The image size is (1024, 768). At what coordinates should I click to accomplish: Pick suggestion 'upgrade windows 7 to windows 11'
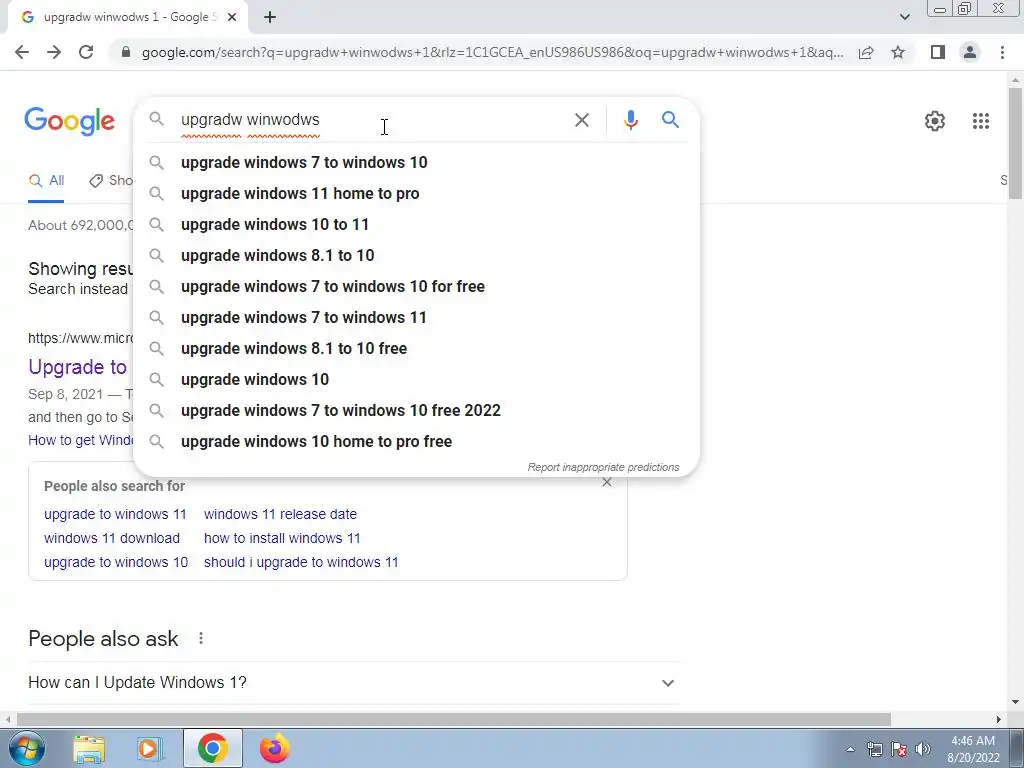click(x=416, y=318)
